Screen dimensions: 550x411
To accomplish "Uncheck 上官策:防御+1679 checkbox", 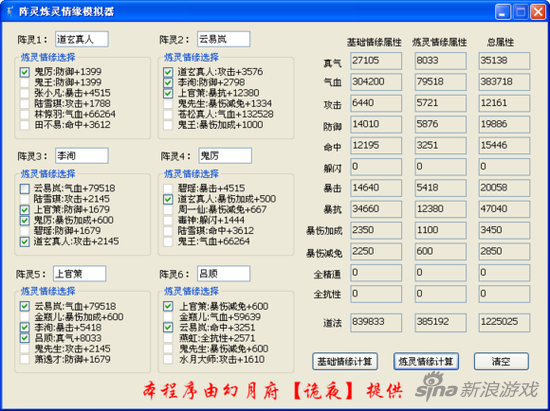I will coord(25,210).
